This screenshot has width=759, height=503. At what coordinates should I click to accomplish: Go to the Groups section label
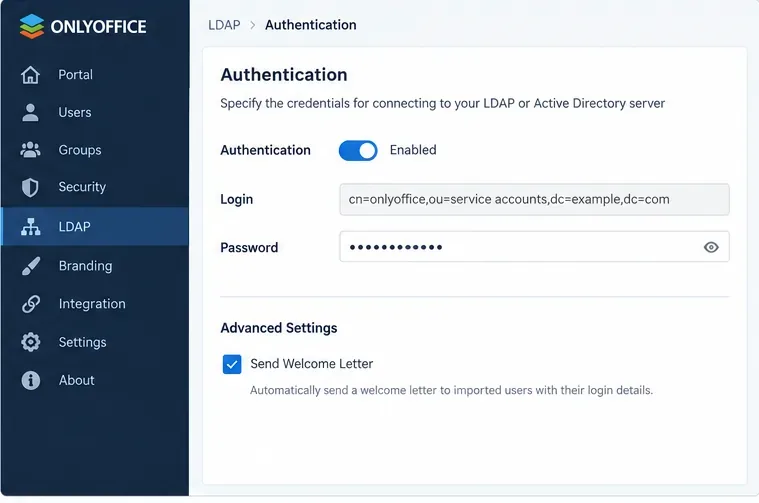pos(80,150)
